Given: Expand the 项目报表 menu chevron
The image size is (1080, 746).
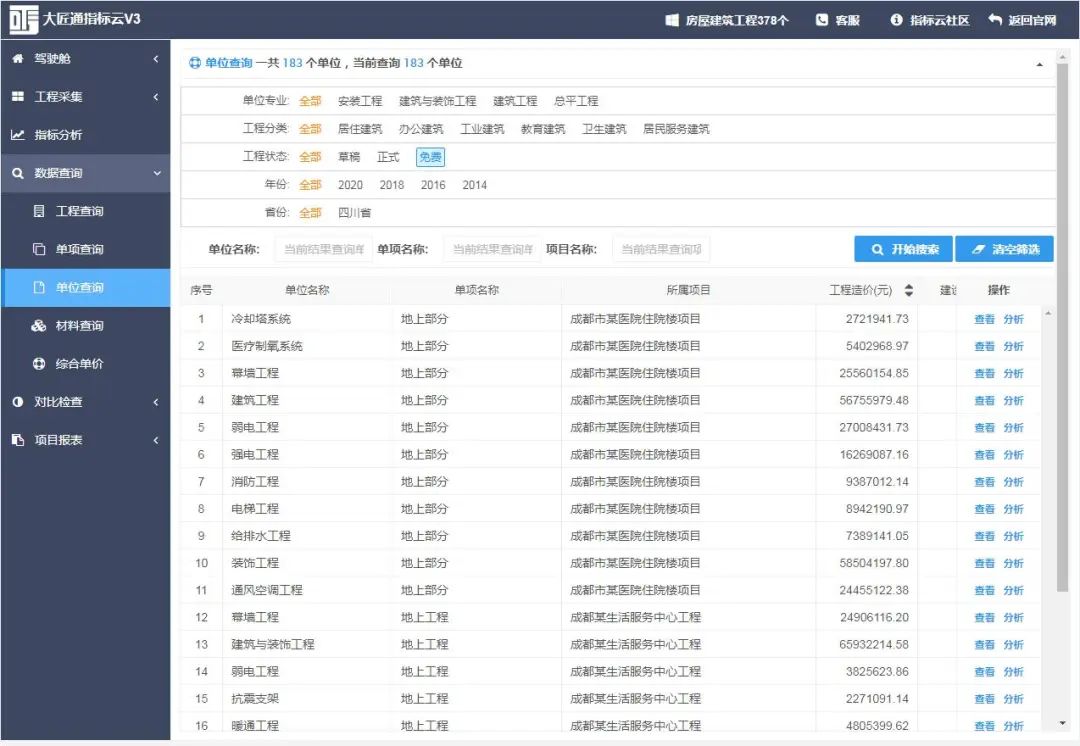Looking at the screenshot, I should point(156,440).
